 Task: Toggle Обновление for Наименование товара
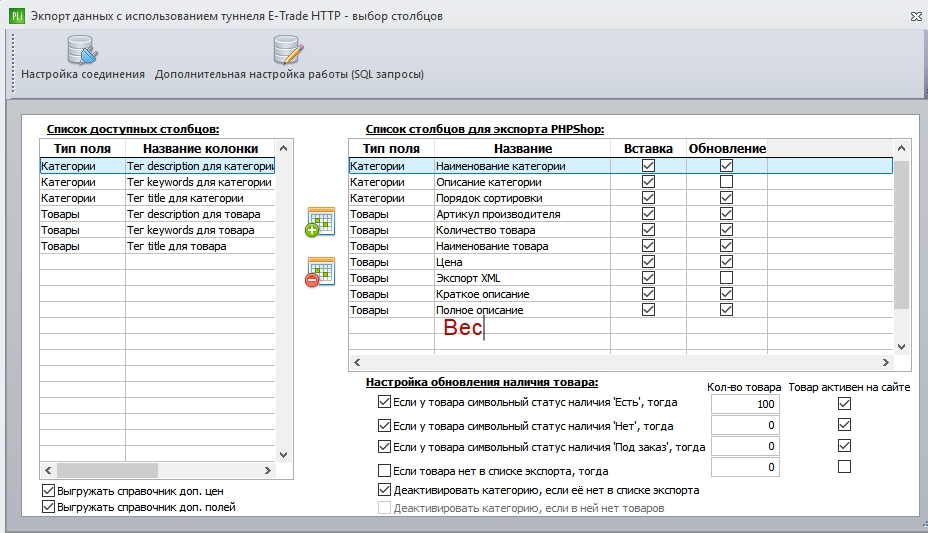click(726, 245)
